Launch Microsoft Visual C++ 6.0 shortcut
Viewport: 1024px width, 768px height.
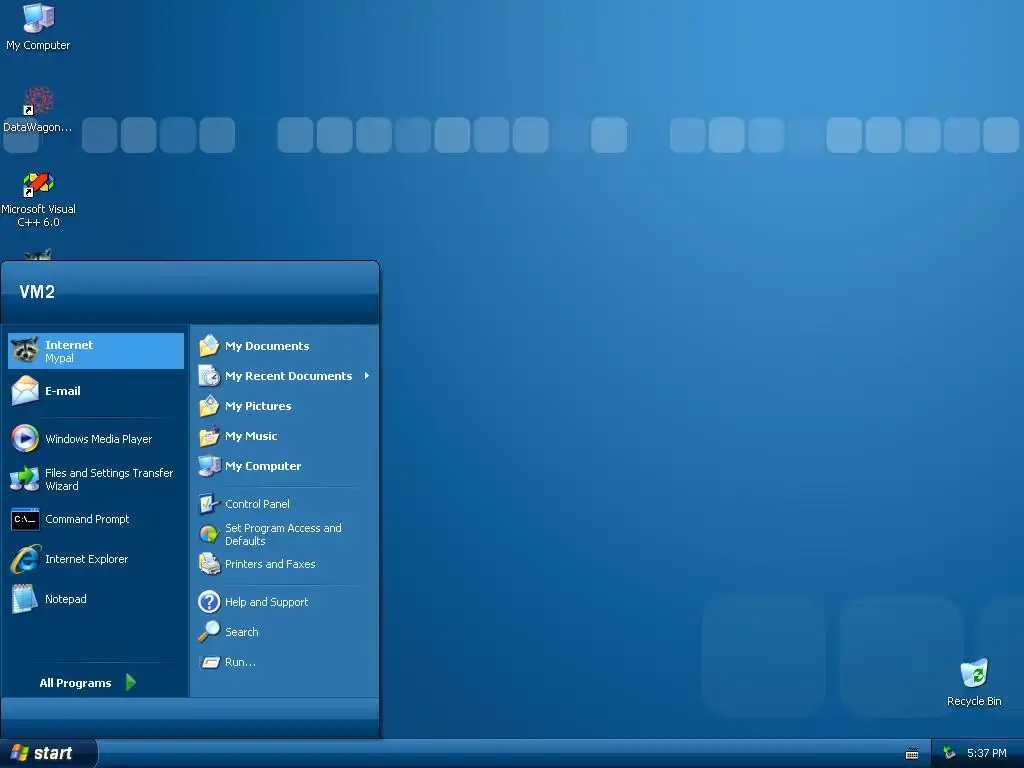[x=38, y=199]
